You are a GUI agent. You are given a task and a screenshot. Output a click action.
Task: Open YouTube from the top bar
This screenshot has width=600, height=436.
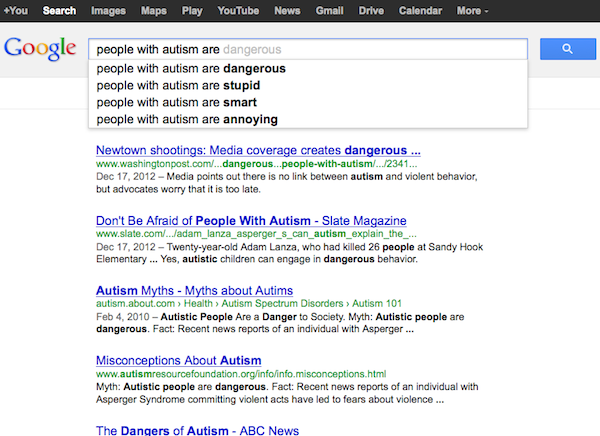(238, 11)
